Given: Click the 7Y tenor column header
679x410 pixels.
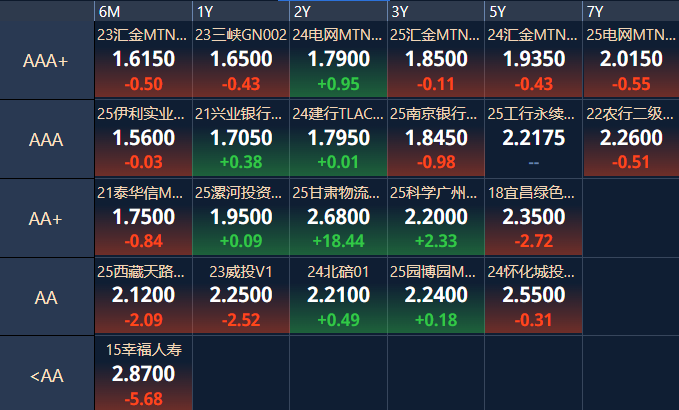Looking at the screenshot, I should pyautogui.click(x=630, y=11).
